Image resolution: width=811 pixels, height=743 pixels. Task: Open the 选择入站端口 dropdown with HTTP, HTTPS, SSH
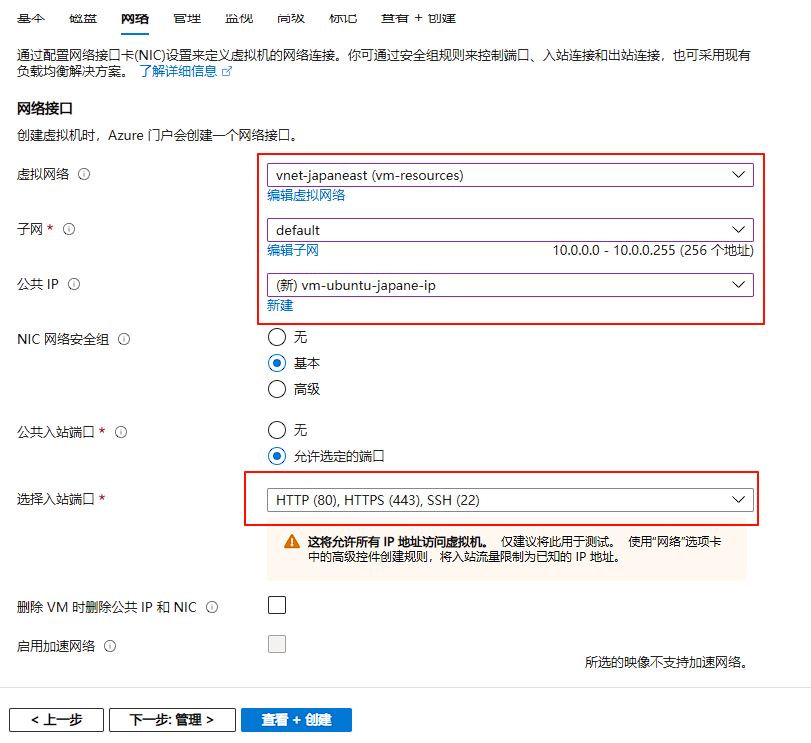coord(510,499)
